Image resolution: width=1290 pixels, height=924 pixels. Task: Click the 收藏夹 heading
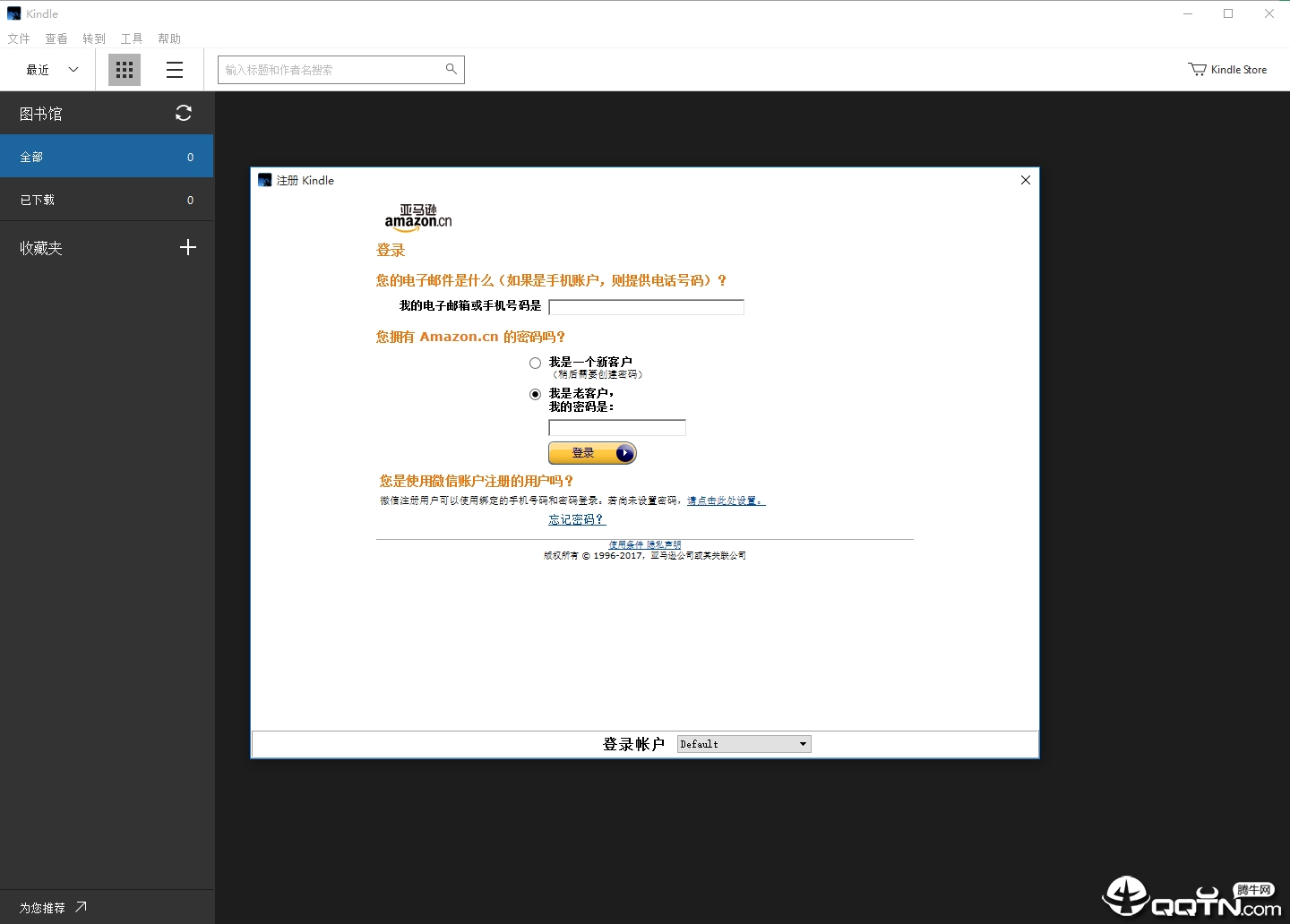41,248
